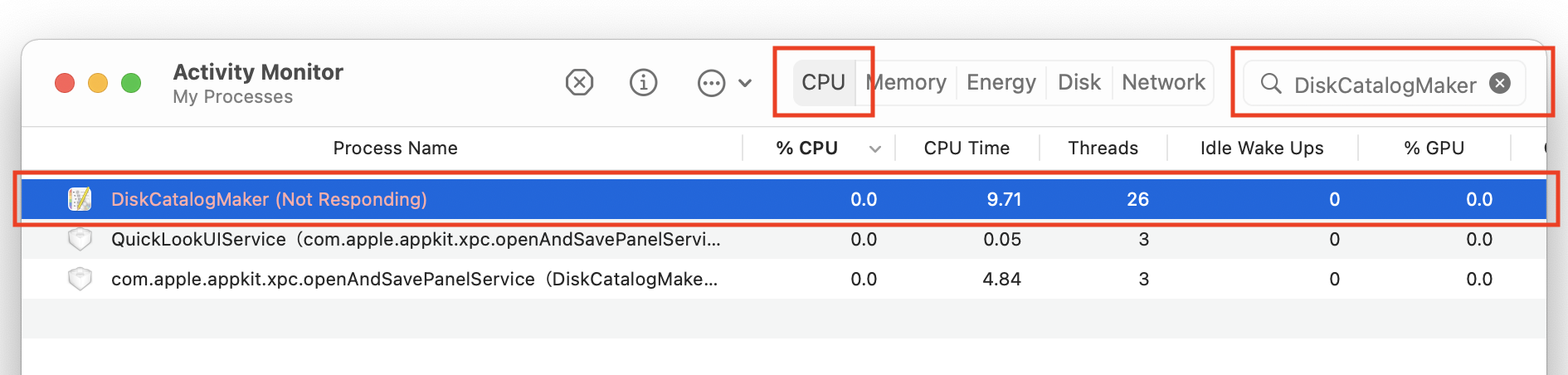The height and width of the screenshot is (375, 1568).
Task: Expand the dropdown arrow beside ellipsis button
Action: point(745,83)
